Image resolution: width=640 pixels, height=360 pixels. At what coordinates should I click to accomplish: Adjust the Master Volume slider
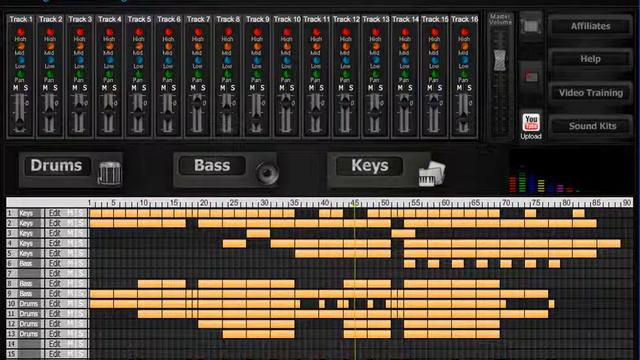click(x=500, y=60)
